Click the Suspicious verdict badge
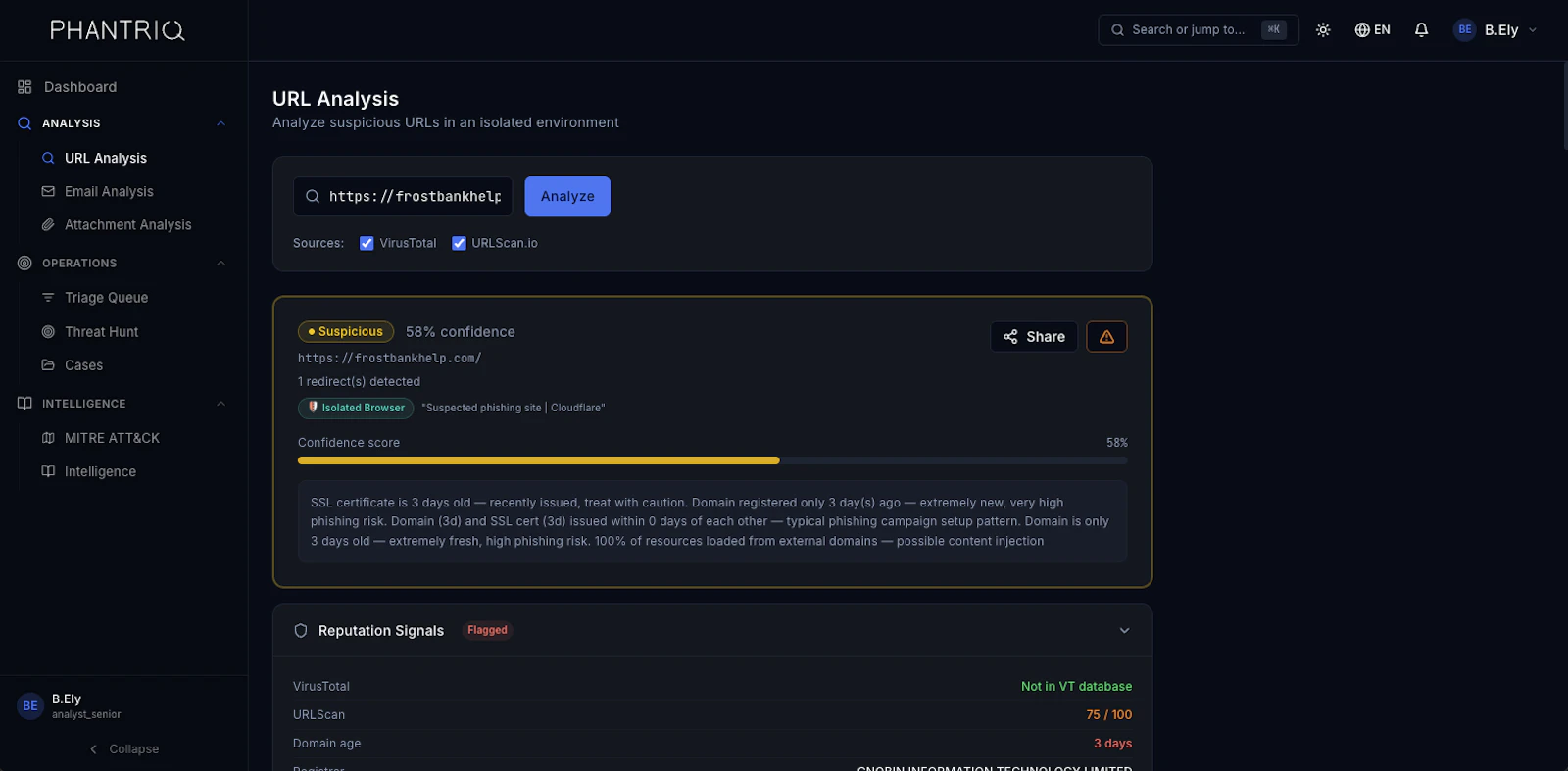The height and width of the screenshot is (771, 1568). 346,332
